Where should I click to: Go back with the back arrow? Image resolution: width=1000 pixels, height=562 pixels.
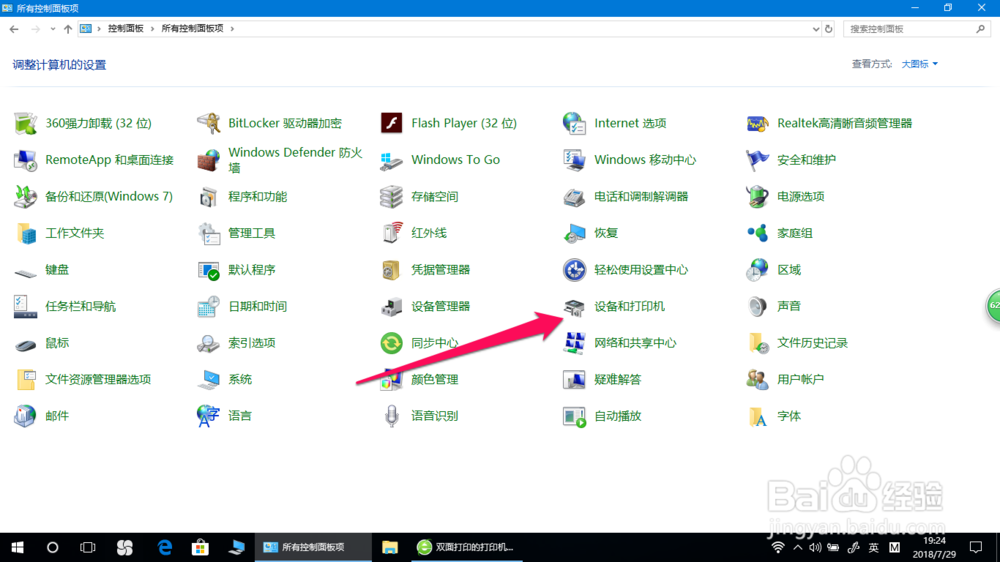14,29
